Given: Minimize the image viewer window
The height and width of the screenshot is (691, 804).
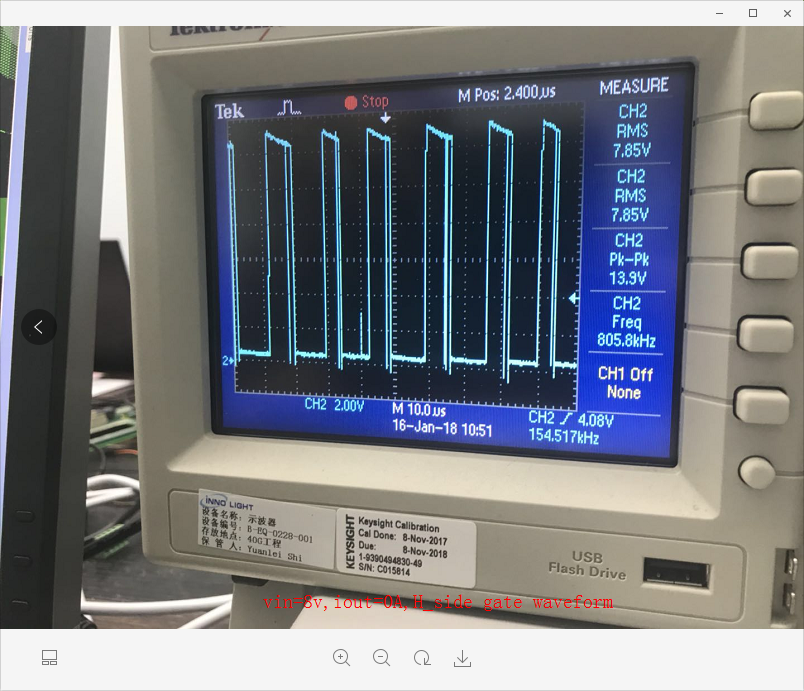Looking at the screenshot, I should (720, 13).
